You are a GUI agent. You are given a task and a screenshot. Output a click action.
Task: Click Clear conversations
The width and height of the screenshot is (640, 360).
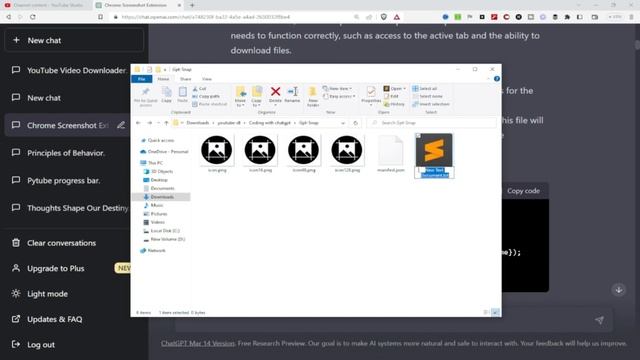click(53, 243)
